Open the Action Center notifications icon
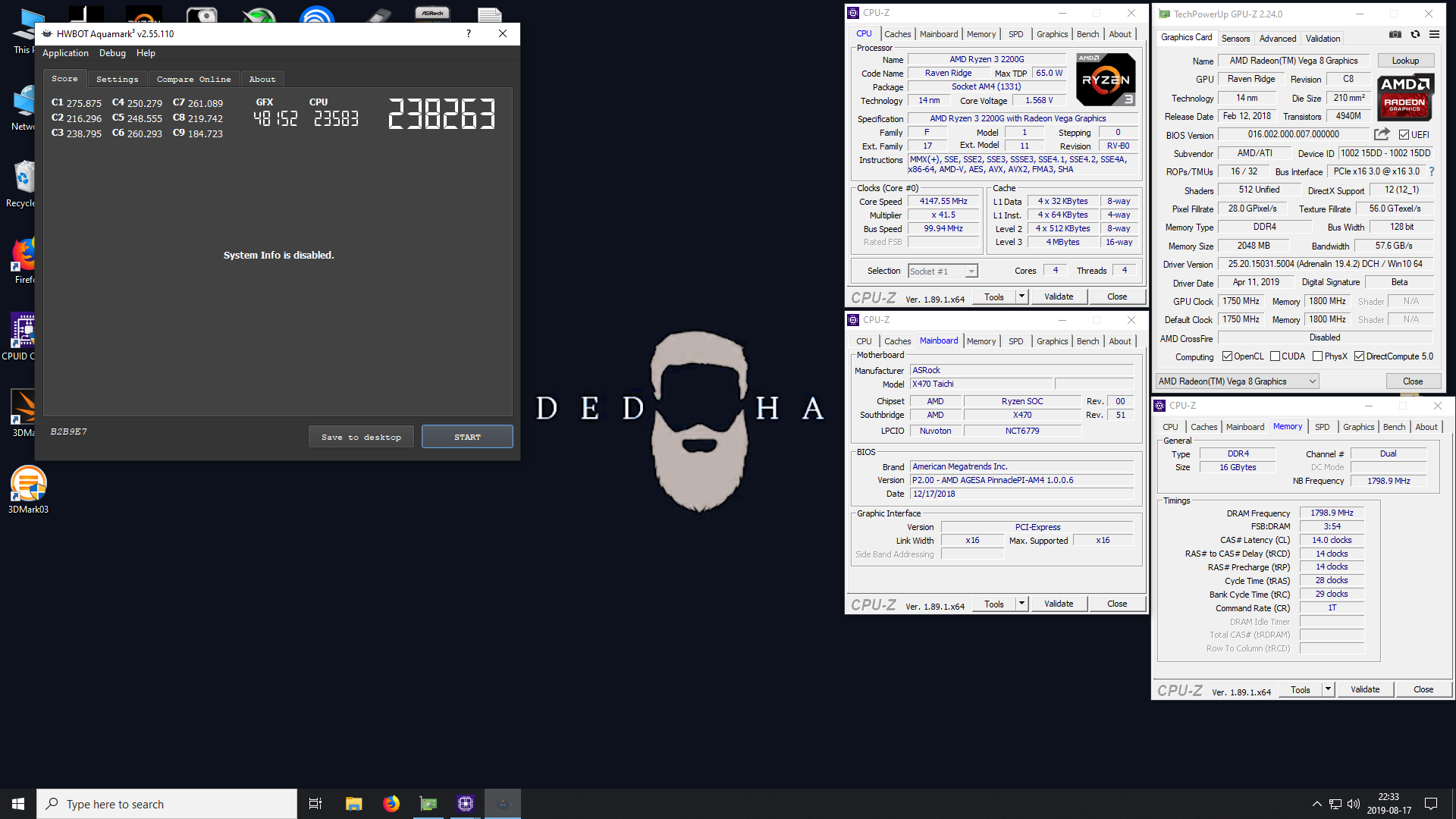The height and width of the screenshot is (819, 1456). pyautogui.click(x=1431, y=804)
